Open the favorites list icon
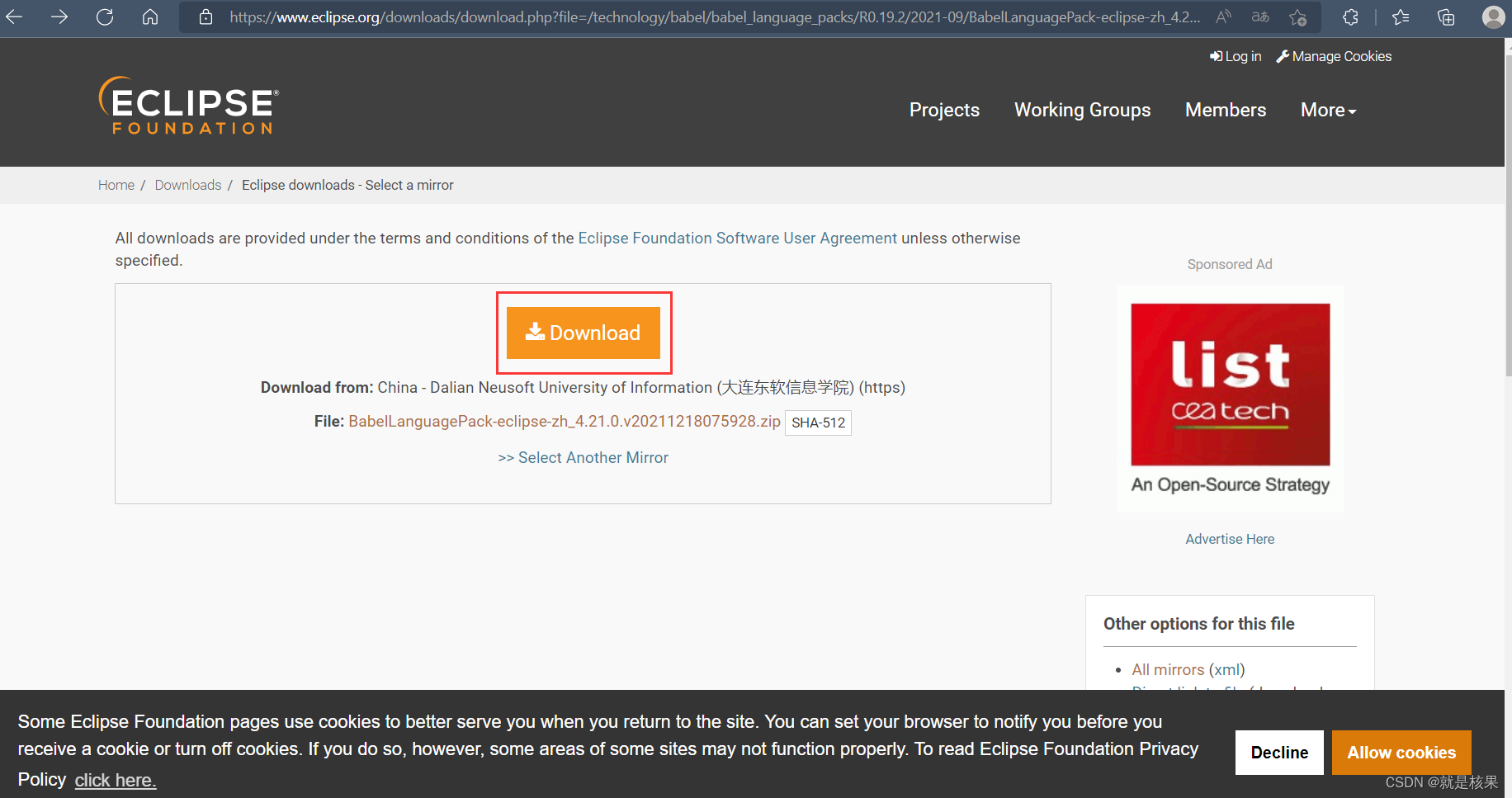This screenshot has height=798, width=1512. (x=1401, y=17)
